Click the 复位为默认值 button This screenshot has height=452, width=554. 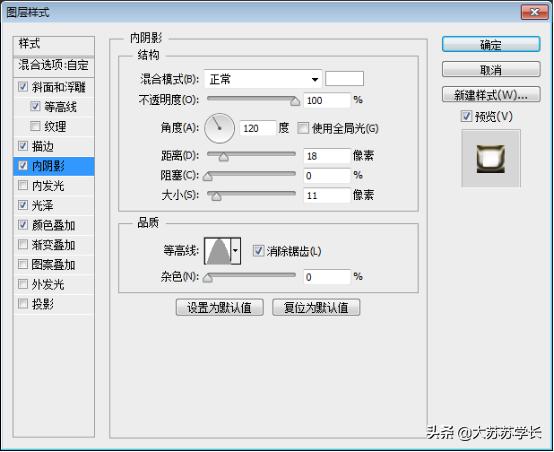click(x=316, y=307)
